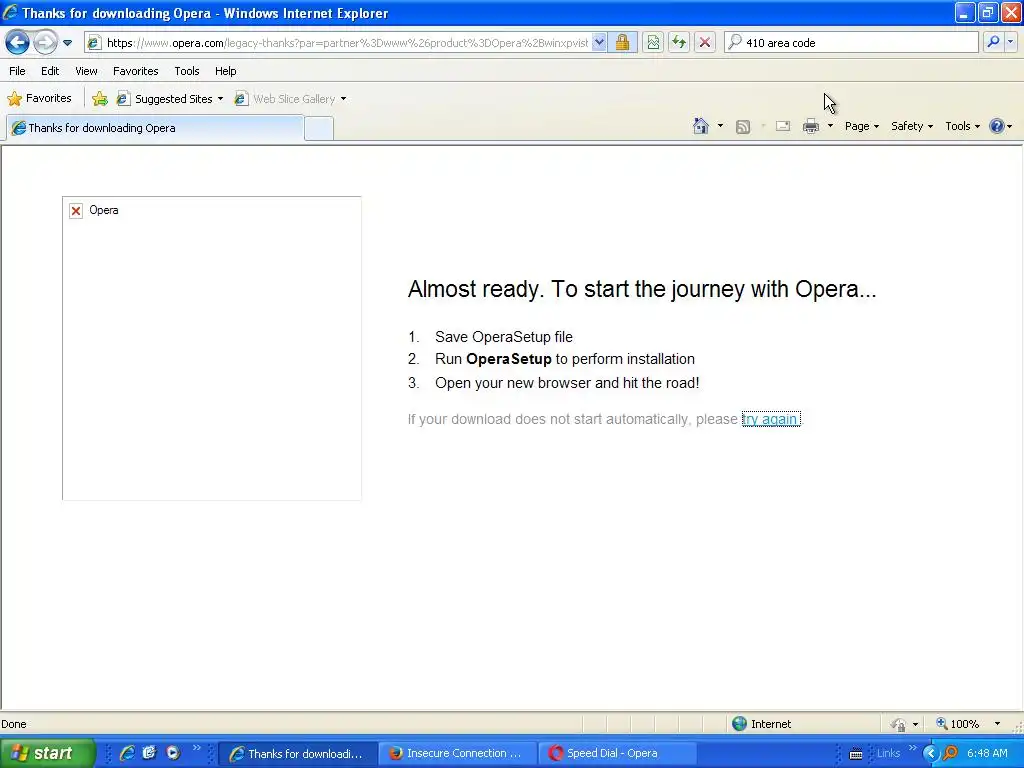
Task: Switch to Insecure Connection Firefox taskbar button
Action: [x=457, y=754]
